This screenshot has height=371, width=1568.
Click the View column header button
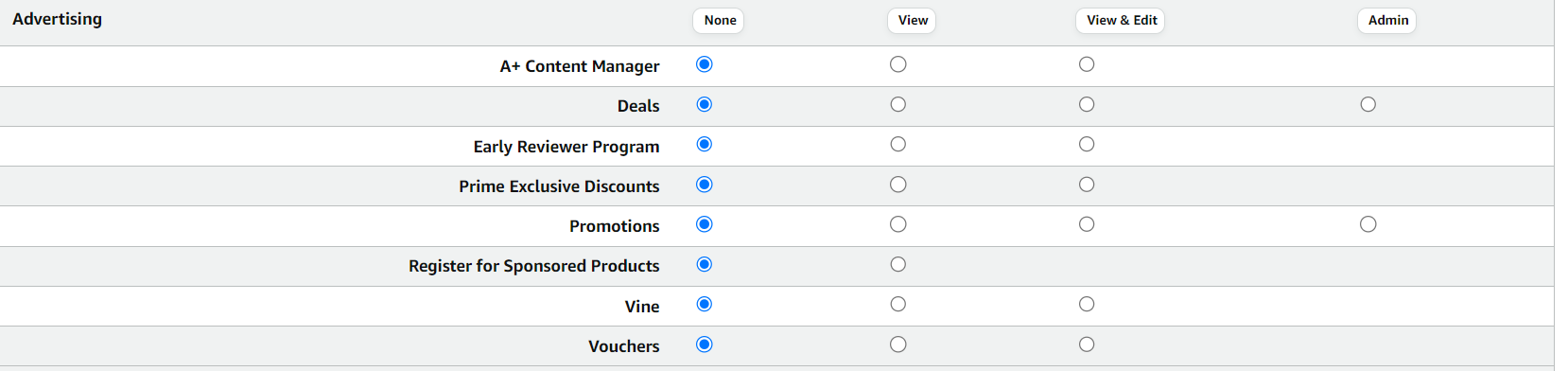point(913,21)
